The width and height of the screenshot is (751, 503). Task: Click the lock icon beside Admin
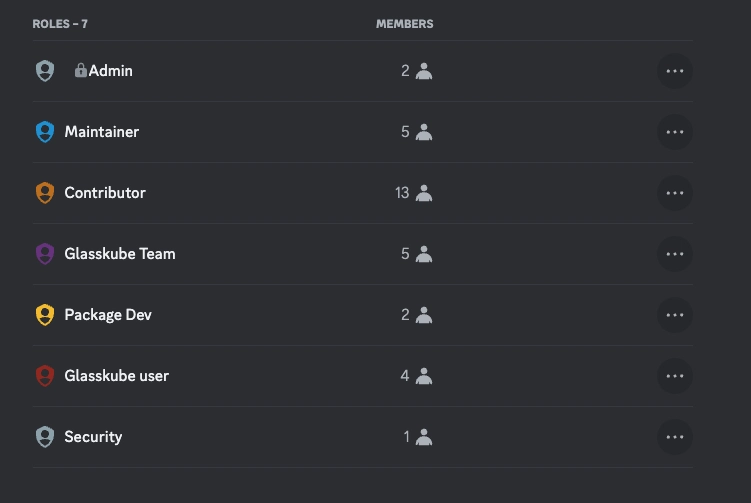(80, 70)
